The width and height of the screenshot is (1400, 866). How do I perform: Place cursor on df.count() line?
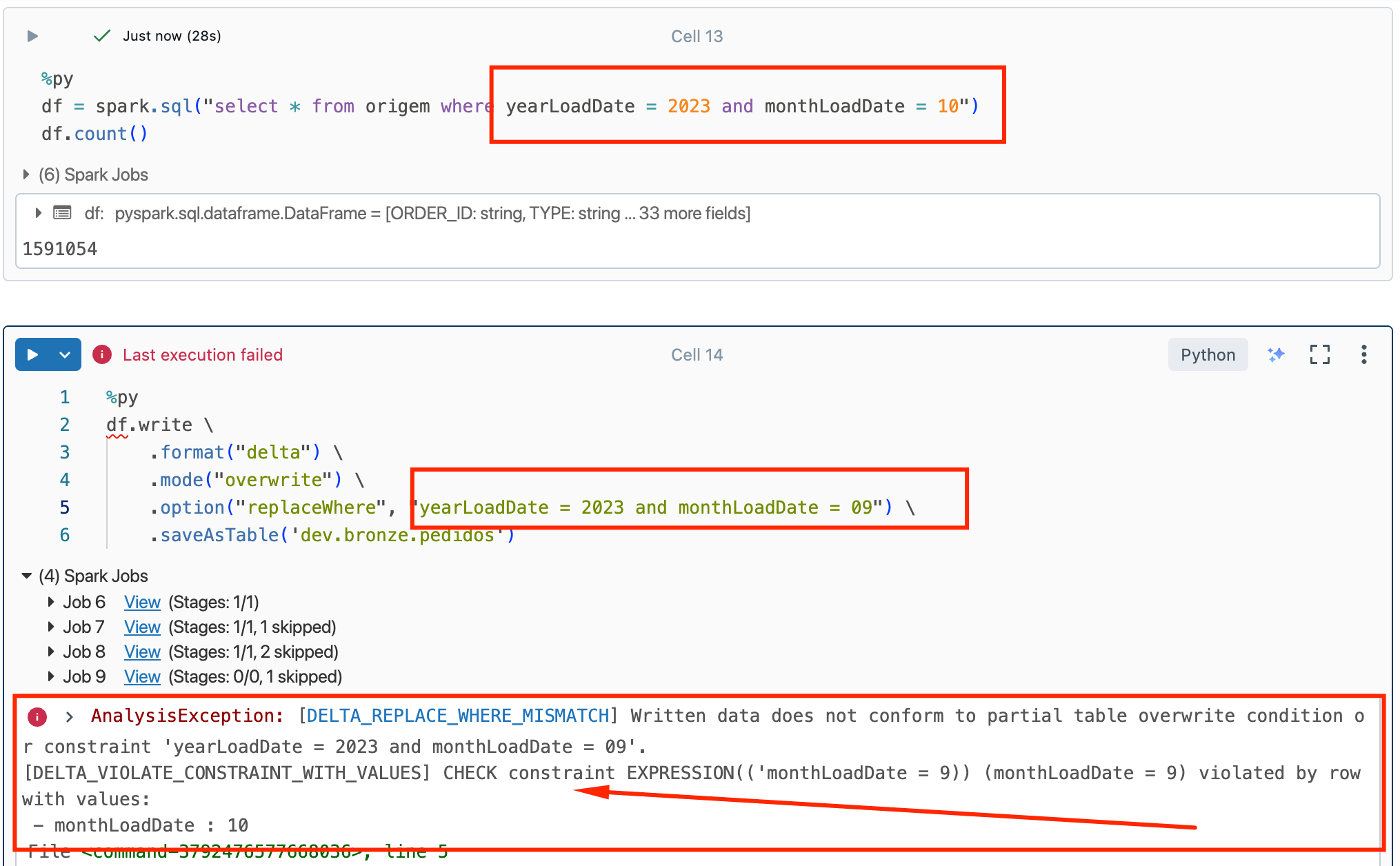click(x=94, y=134)
